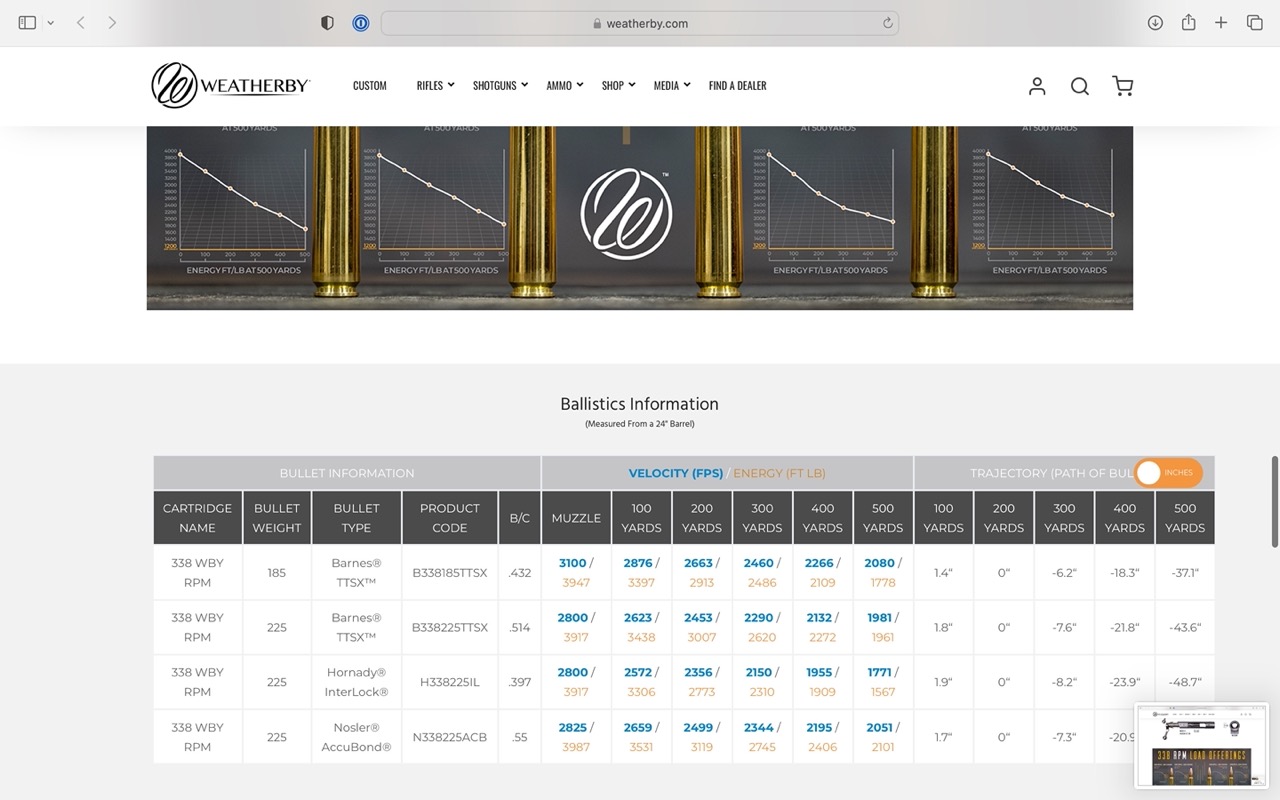Image resolution: width=1280 pixels, height=800 pixels.
Task: Click the Weatherby logo in header
Action: (x=231, y=86)
